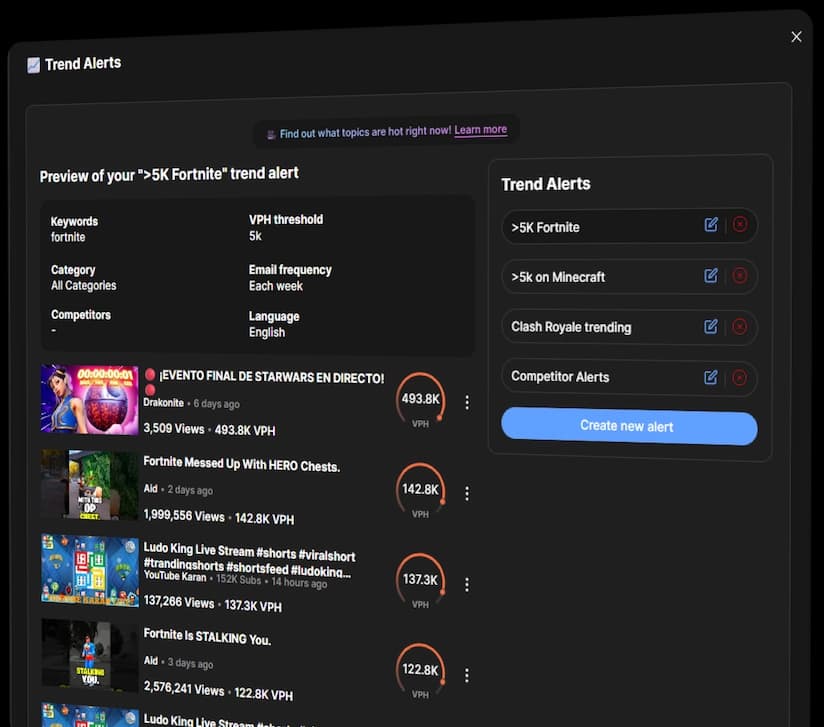
Task: Close the Trend Alerts dialog
Action: (x=796, y=37)
